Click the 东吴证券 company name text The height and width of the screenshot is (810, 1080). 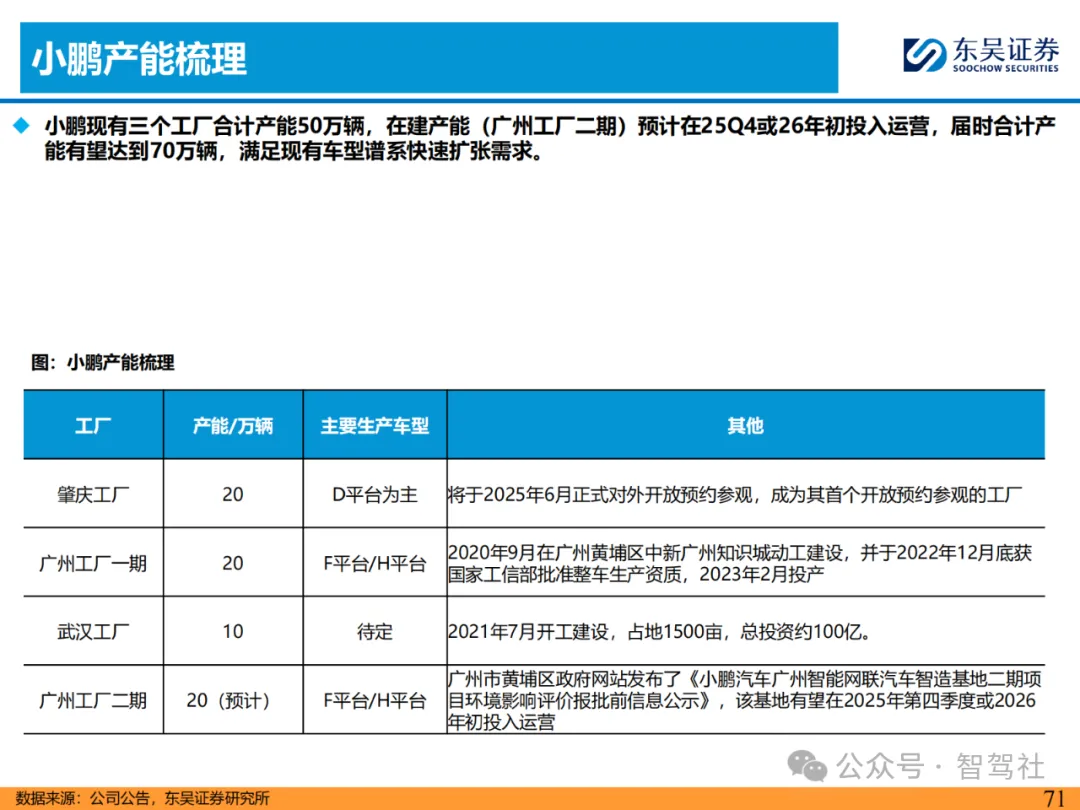click(x=1006, y=50)
